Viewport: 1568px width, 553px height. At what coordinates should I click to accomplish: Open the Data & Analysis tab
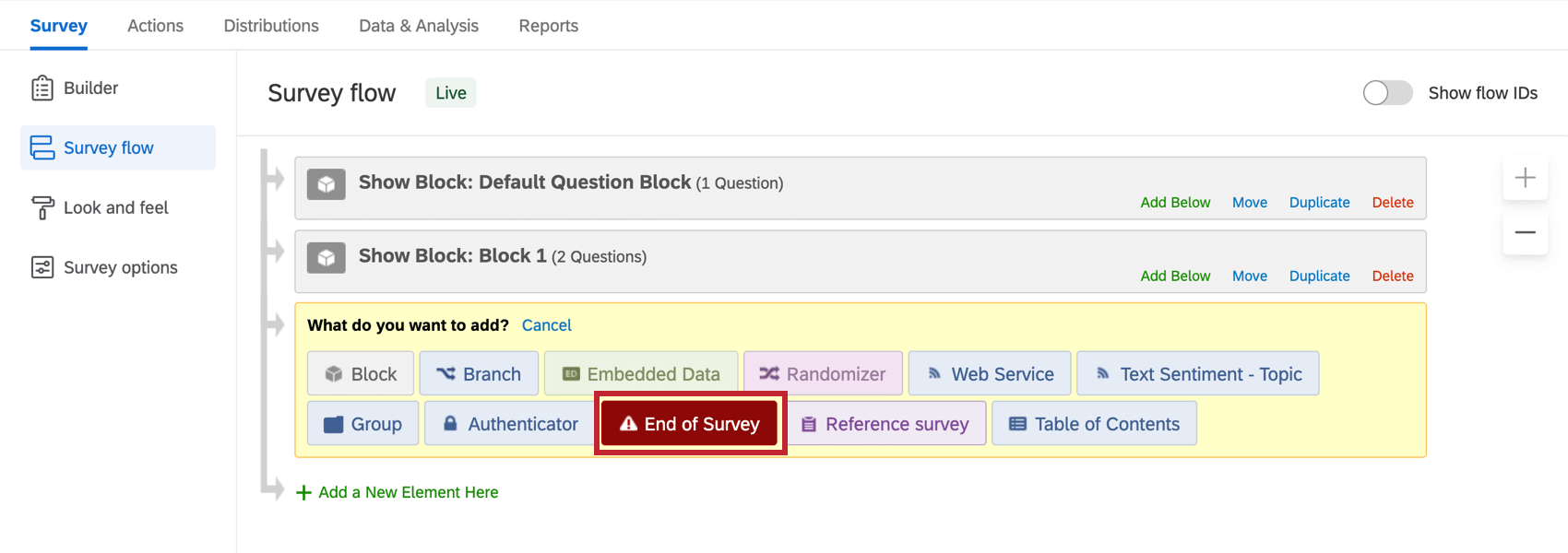point(418,25)
